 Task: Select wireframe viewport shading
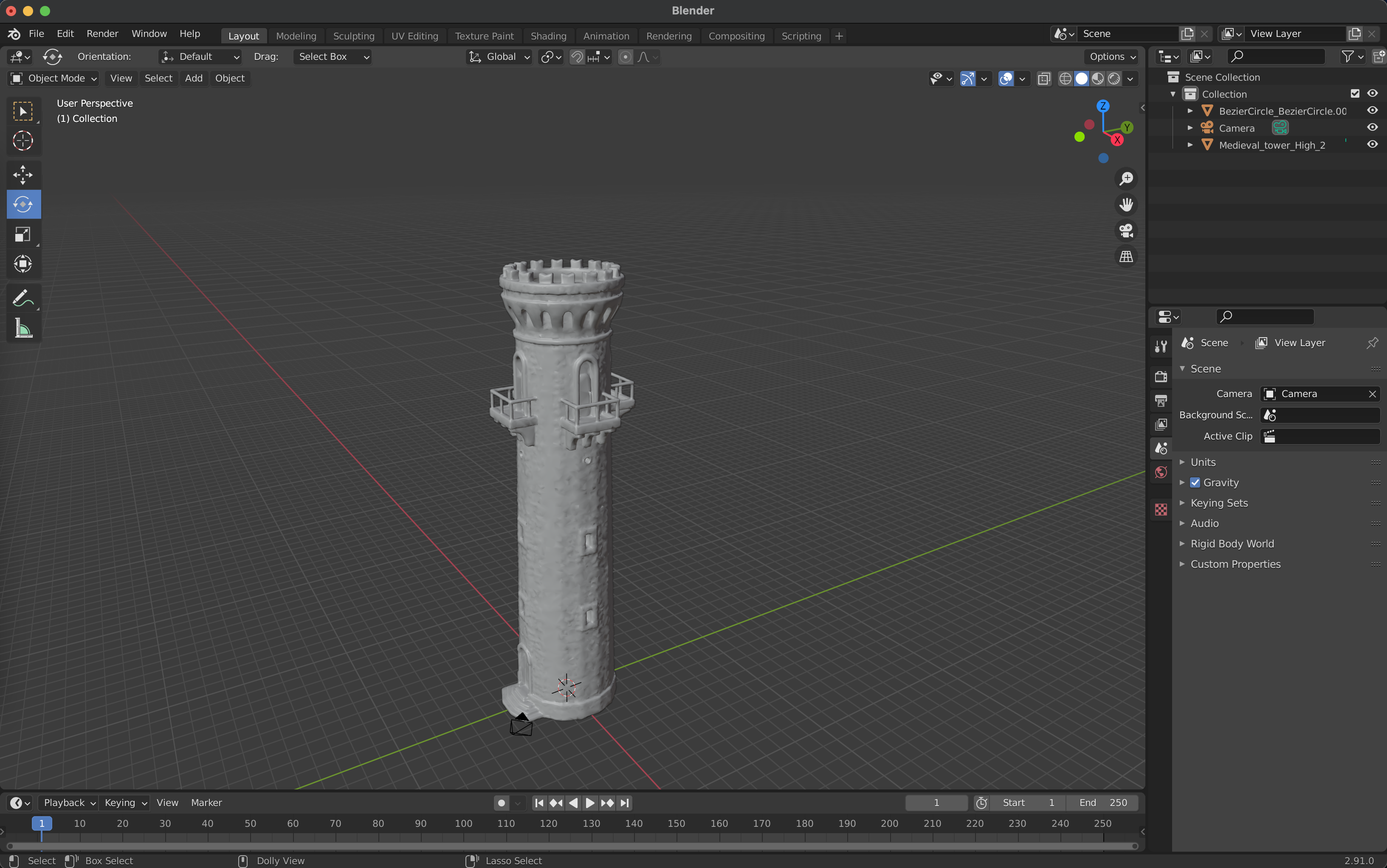(x=1065, y=79)
